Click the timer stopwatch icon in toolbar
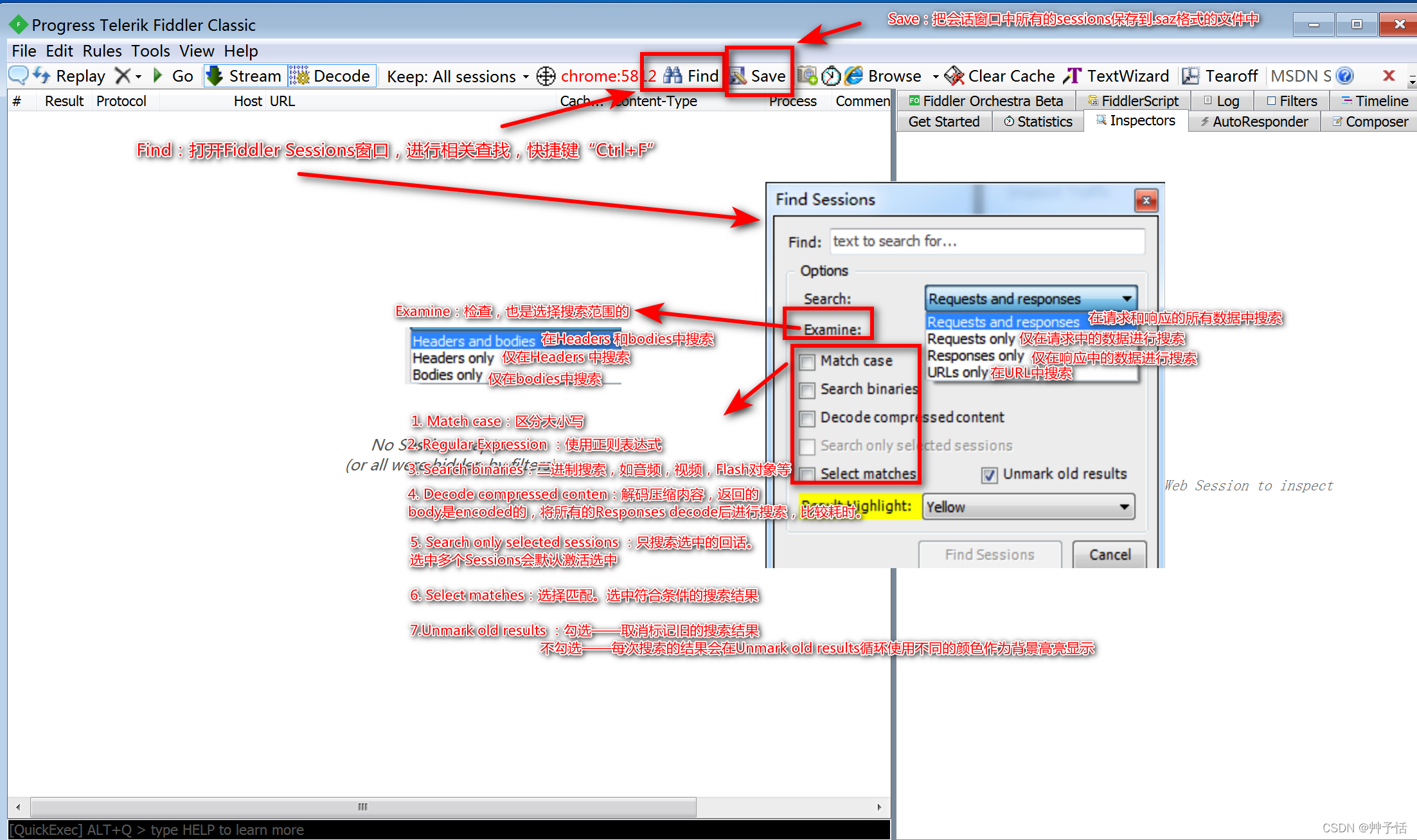The image size is (1417, 840). point(831,76)
